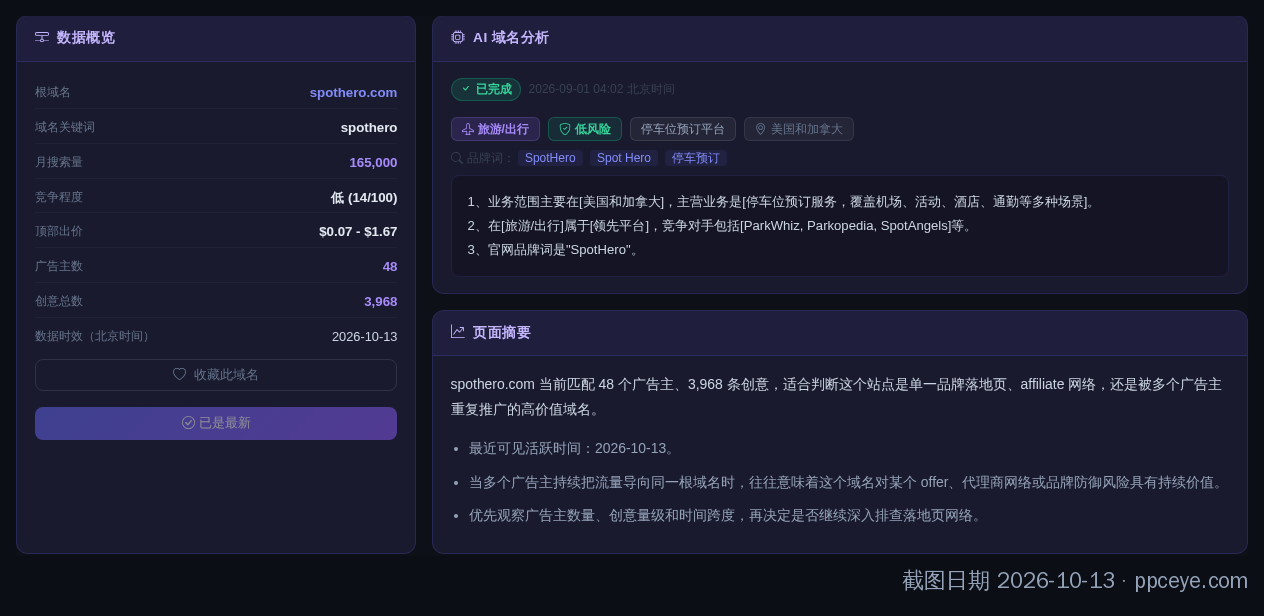The image size is (1264, 616).
Task: Click the 收藏此域名 button
Action: 216,375
